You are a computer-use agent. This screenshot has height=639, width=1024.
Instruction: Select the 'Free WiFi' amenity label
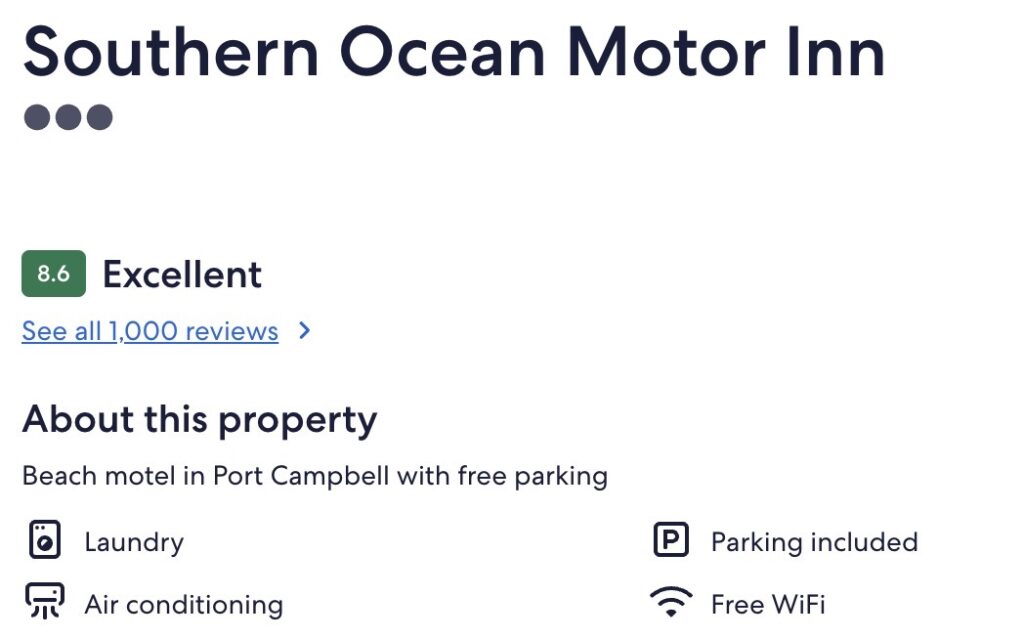(768, 605)
